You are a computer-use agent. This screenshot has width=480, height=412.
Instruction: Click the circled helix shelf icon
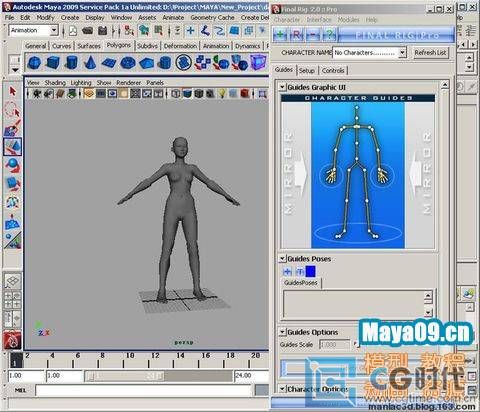point(183,62)
